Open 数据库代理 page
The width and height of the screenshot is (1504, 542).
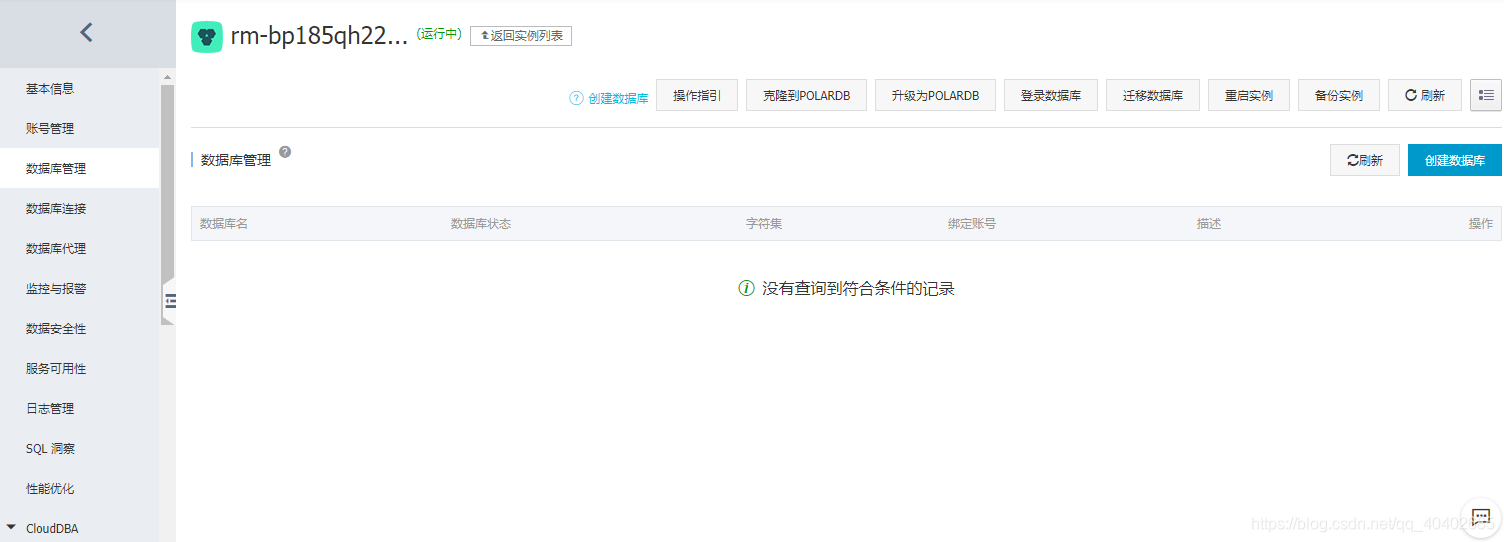pos(56,249)
